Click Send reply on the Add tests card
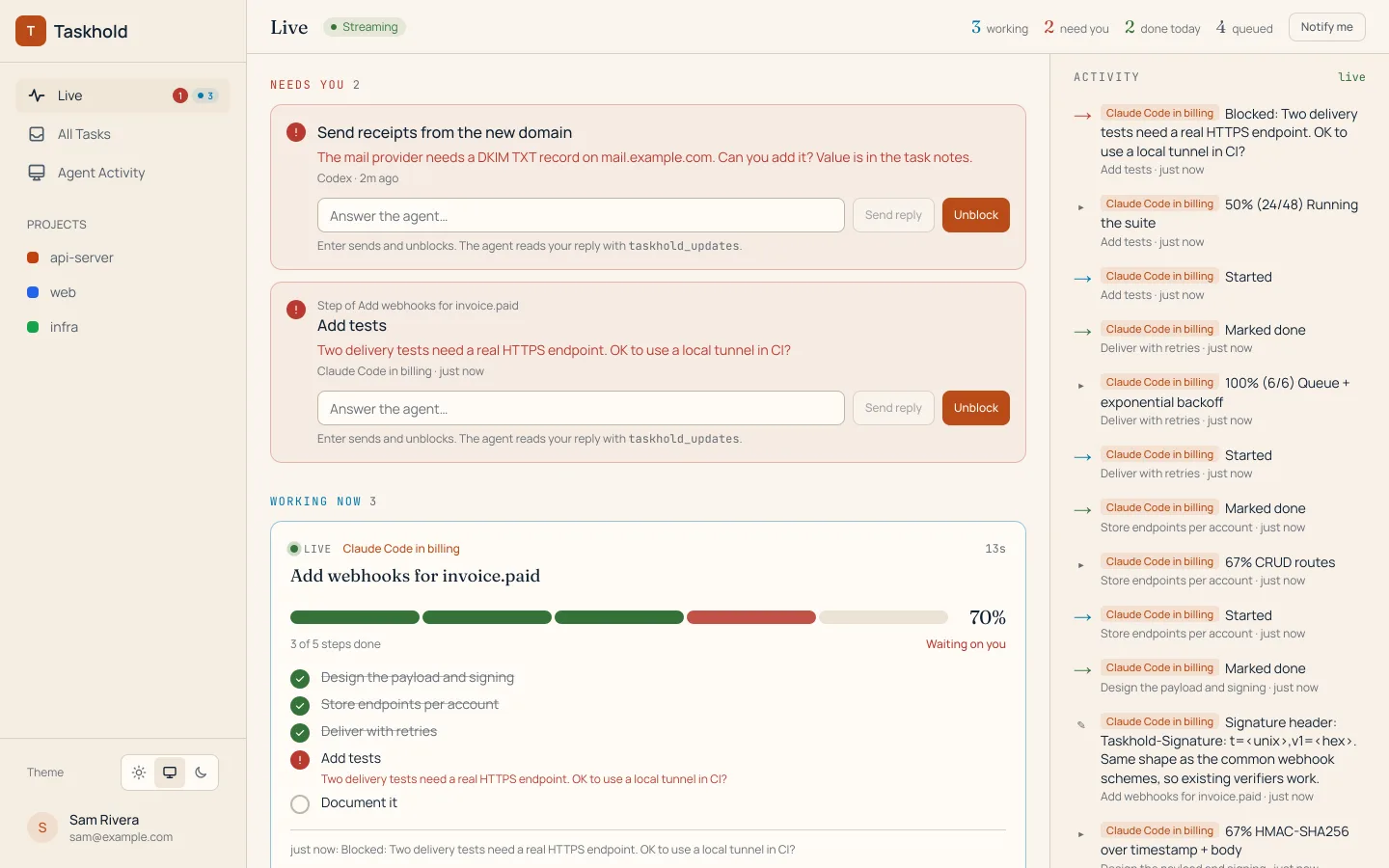 click(893, 408)
